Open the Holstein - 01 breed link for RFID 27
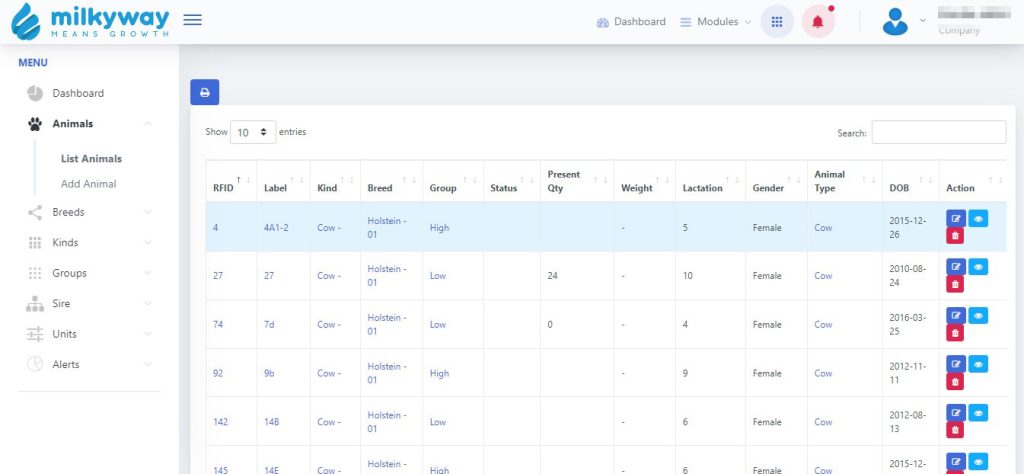 [x=387, y=275]
